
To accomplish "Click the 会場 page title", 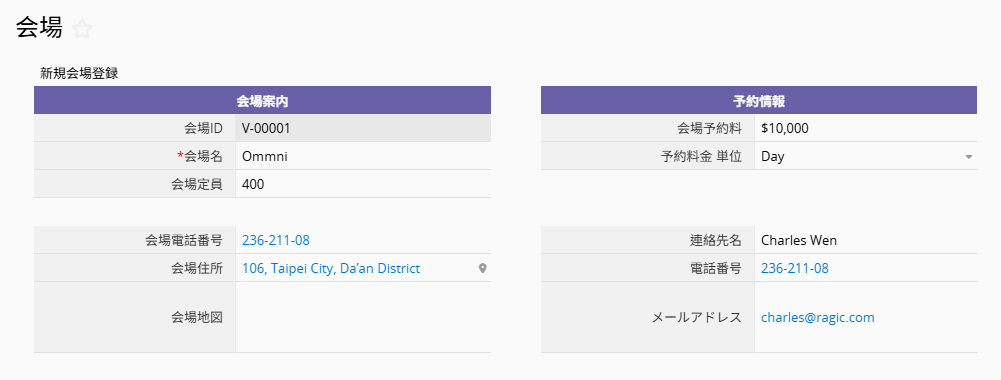I will tap(39, 28).
